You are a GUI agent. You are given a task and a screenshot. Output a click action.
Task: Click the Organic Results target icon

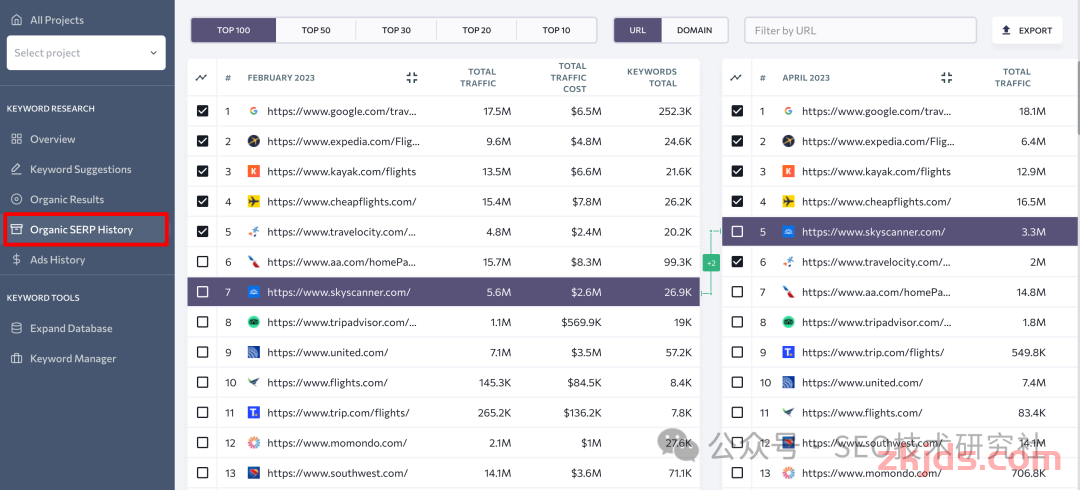(17, 200)
